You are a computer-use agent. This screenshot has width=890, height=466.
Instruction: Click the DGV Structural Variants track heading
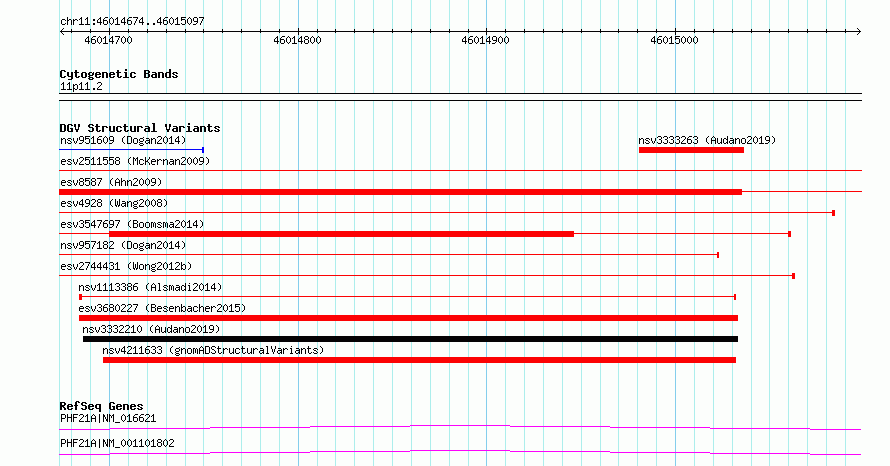pos(140,128)
